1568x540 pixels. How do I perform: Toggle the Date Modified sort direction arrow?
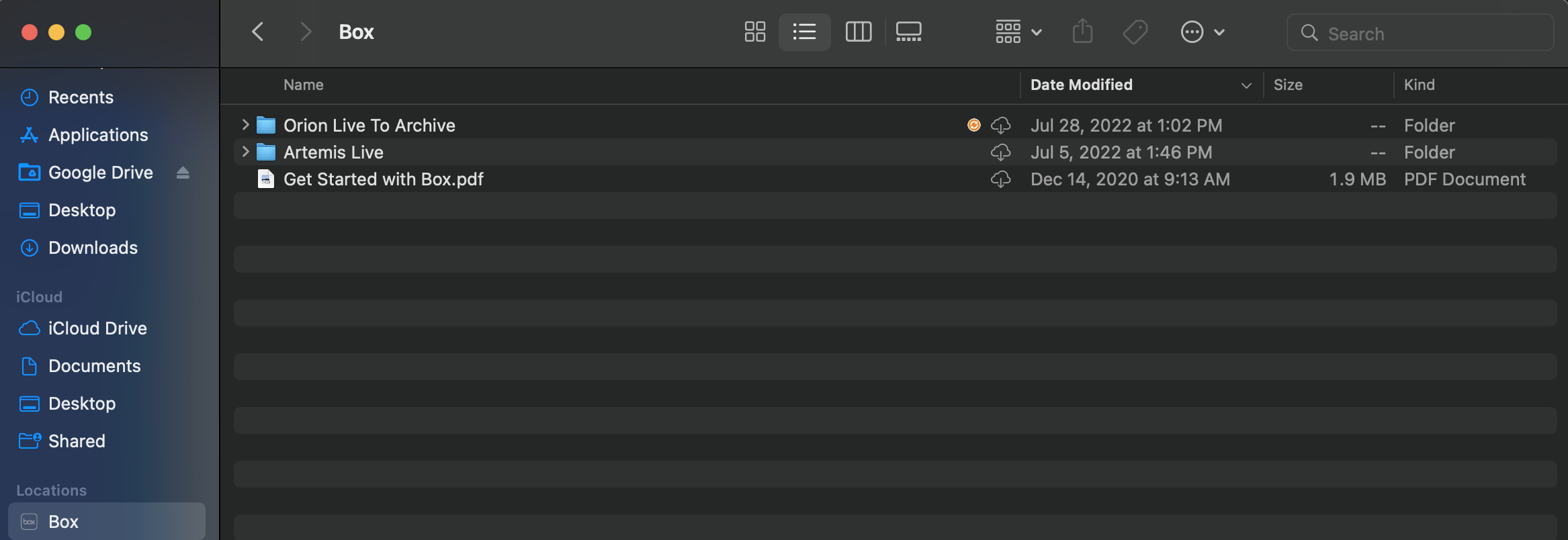pyautogui.click(x=1246, y=85)
